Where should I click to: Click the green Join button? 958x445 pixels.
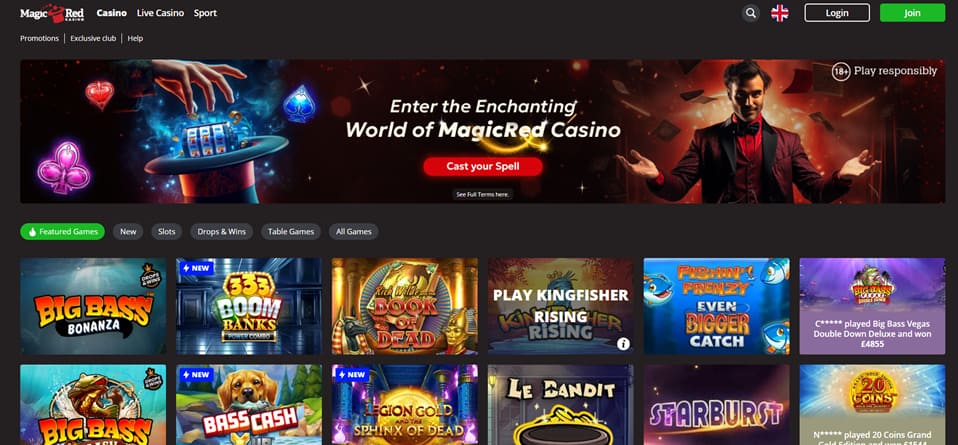tap(912, 13)
